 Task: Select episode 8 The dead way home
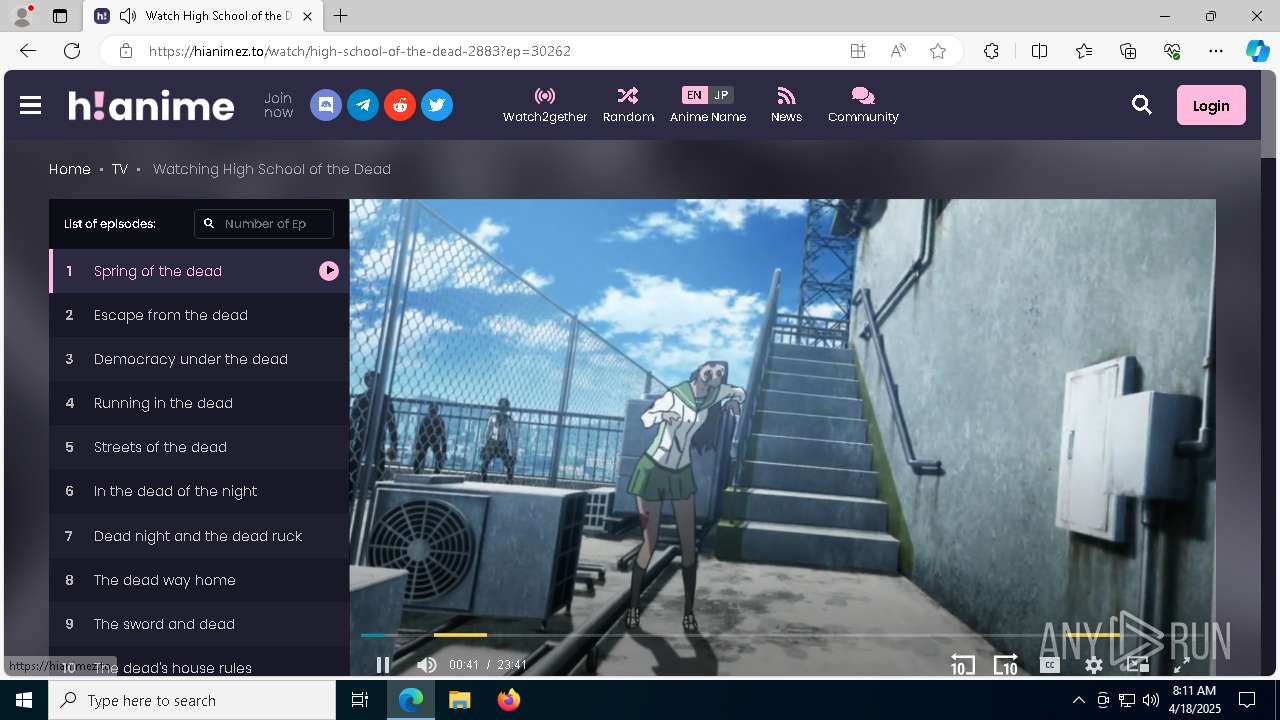(x=199, y=580)
